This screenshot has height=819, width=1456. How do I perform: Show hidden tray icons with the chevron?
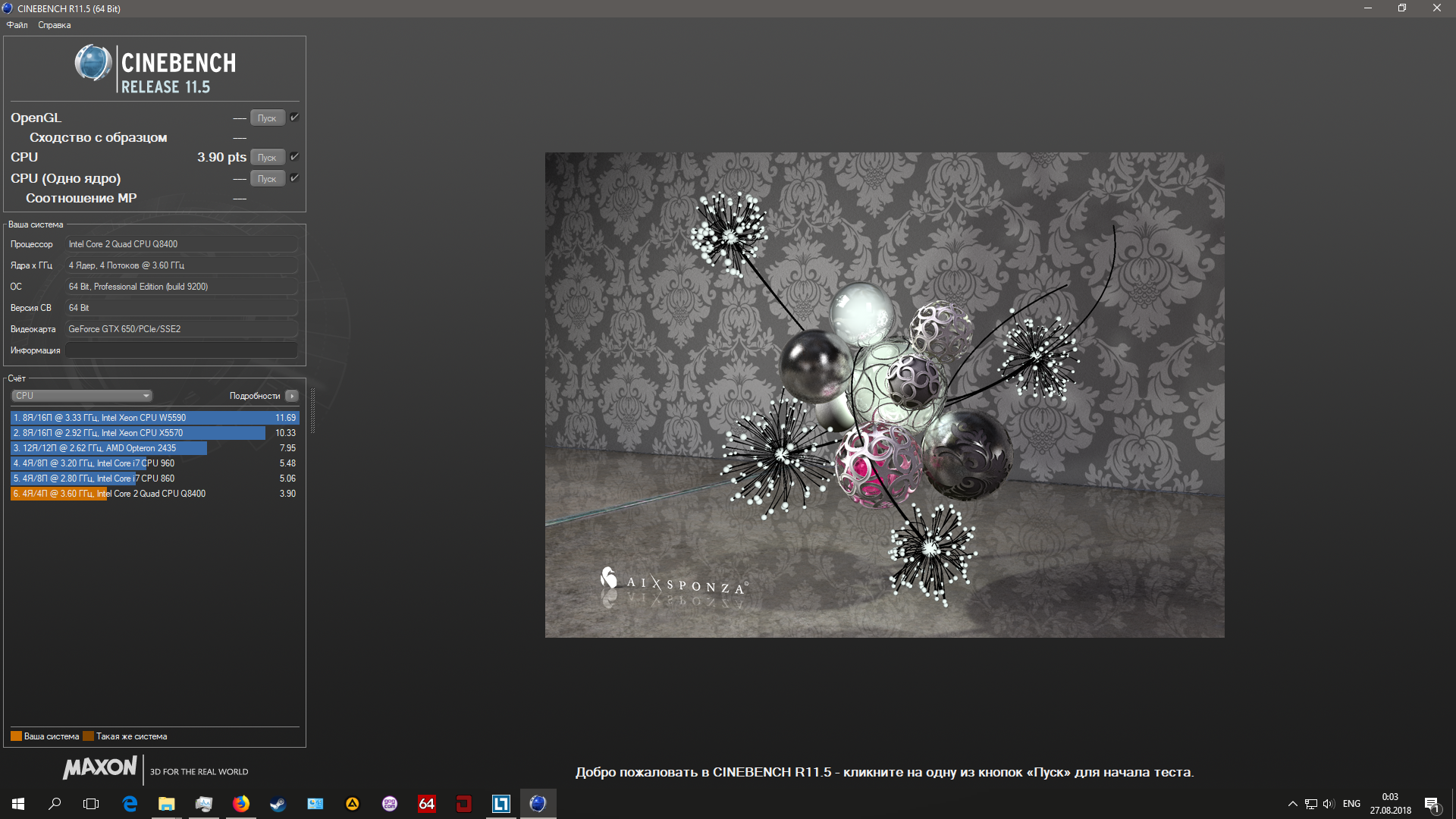1292,804
